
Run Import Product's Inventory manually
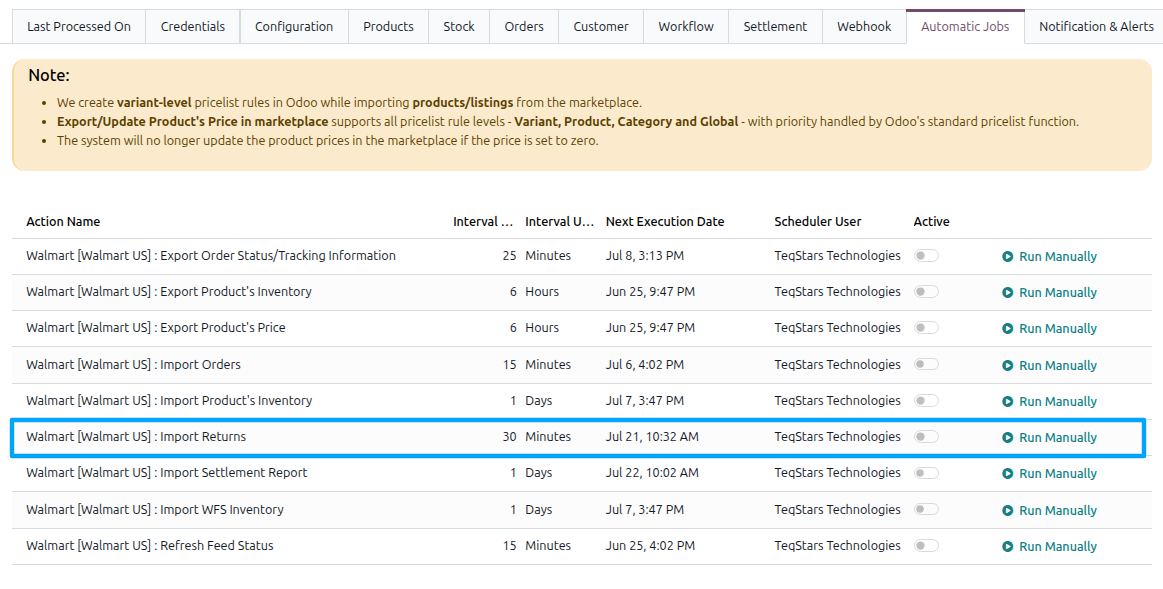[1050, 401]
